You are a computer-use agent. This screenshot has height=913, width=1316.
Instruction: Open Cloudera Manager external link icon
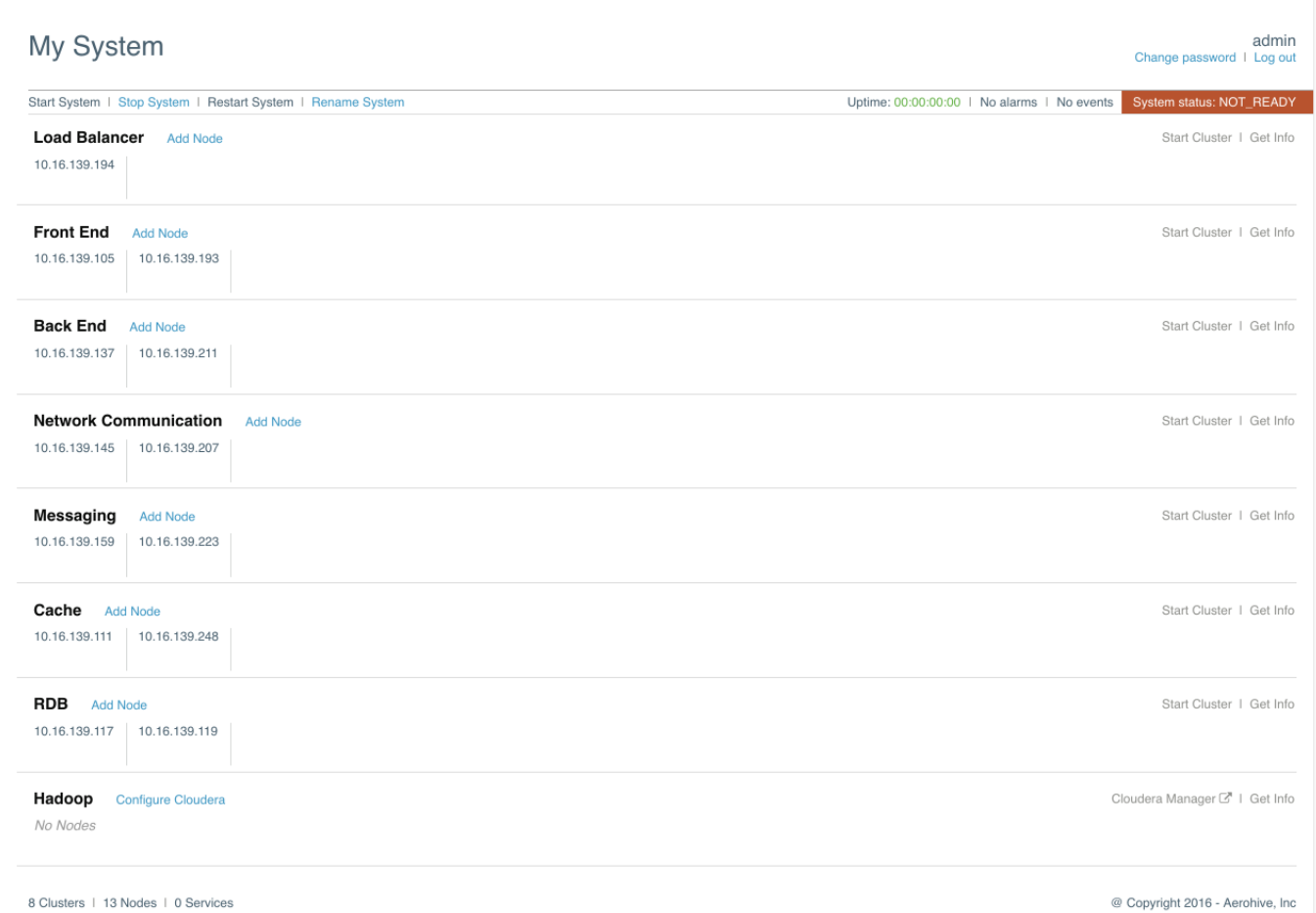coord(1225,799)
